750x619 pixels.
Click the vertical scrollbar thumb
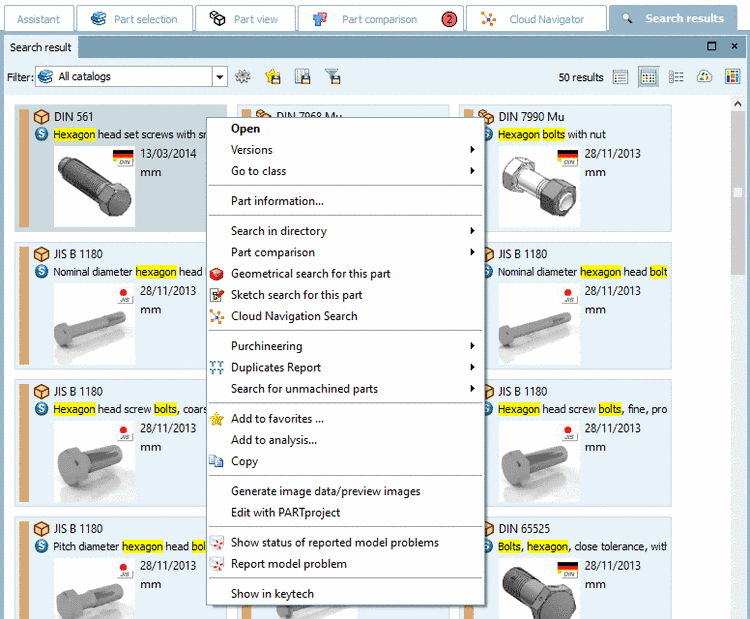pos(738,191)
